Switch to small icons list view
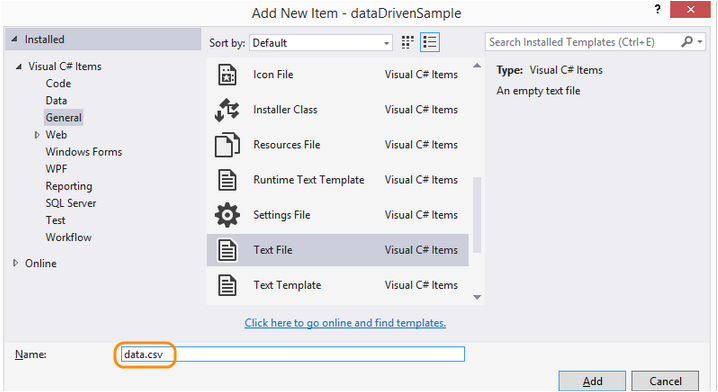This screenshot has width=718, height=392. click(430, 43)
